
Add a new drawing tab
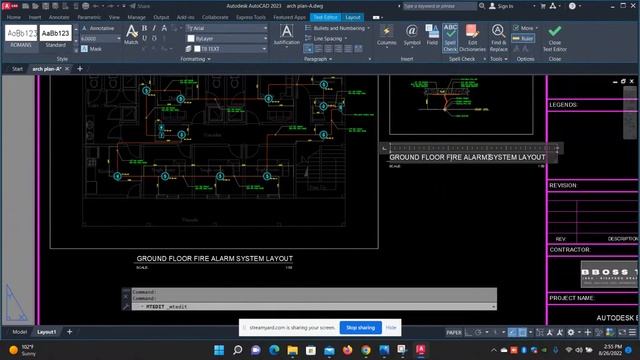80,69
